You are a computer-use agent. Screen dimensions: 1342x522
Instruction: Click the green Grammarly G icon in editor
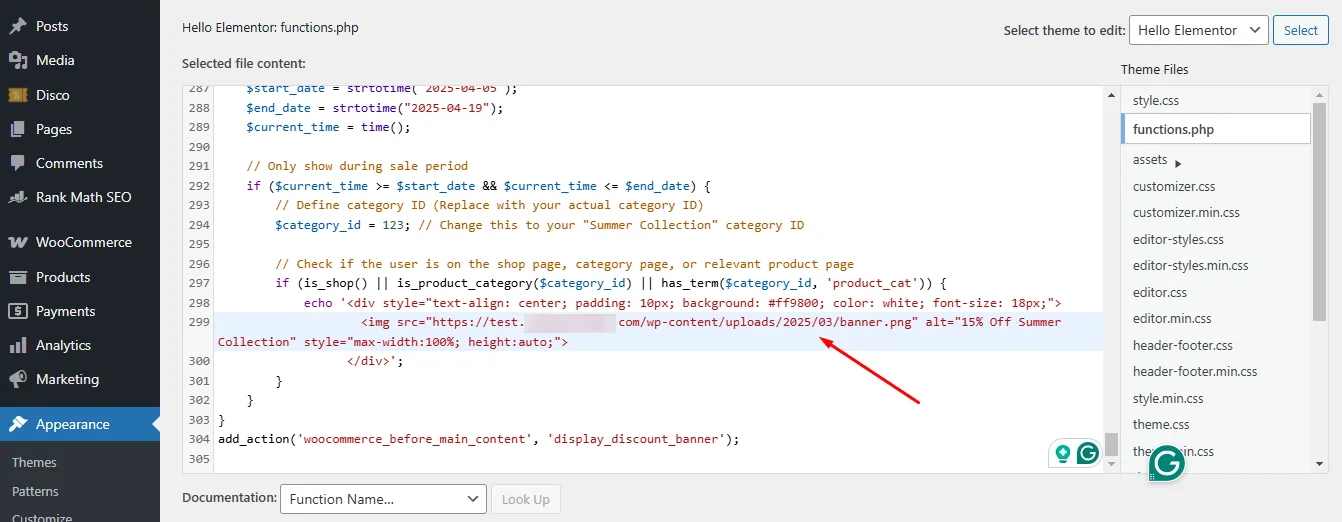(x=1088, y=453)
